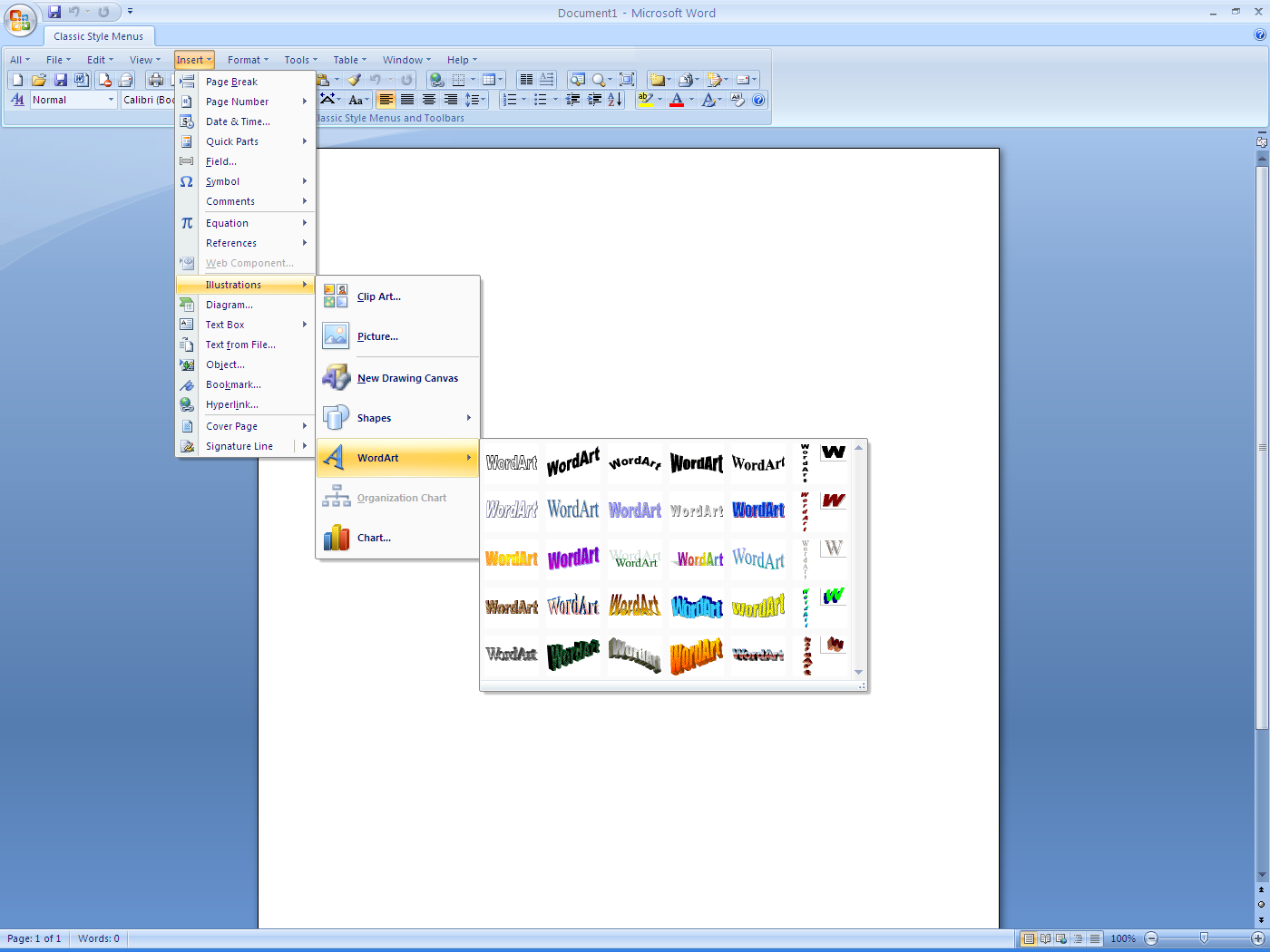This screenshot has width=1270, height=952.
Task: Open the Customize Quick Access Toolbar arrow
Action: (130, 12)
